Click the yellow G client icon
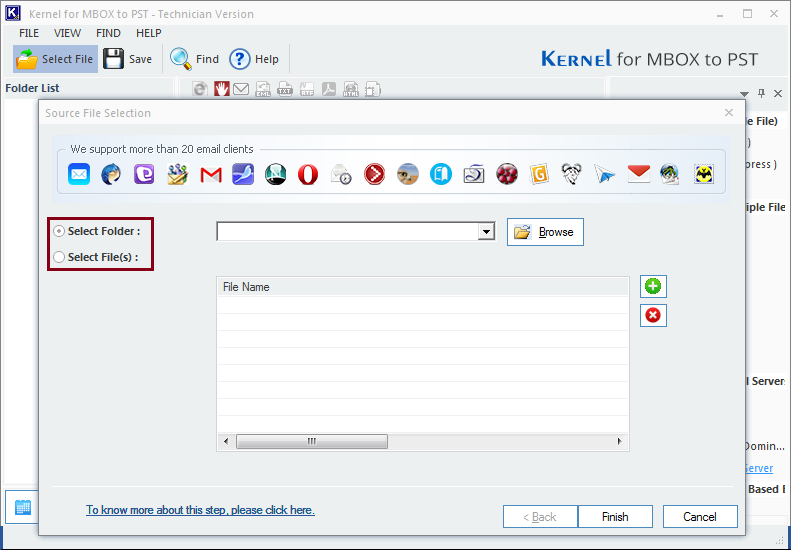Screen dimensions: 791x550 (539, 175)
